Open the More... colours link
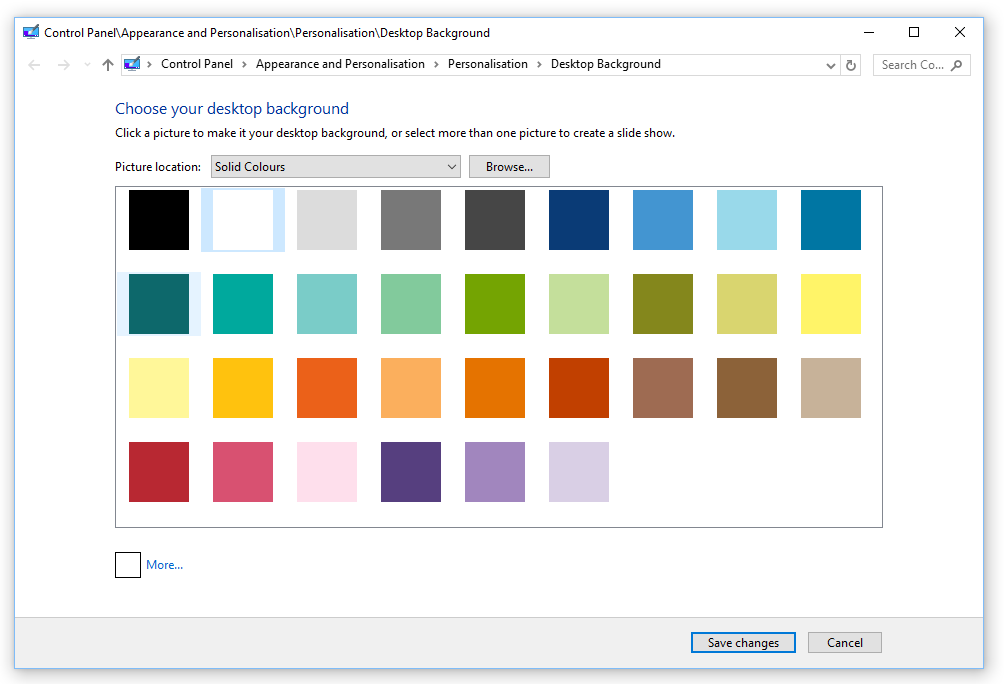This screenshot has height=684, width=1004. tap(164, 565)
